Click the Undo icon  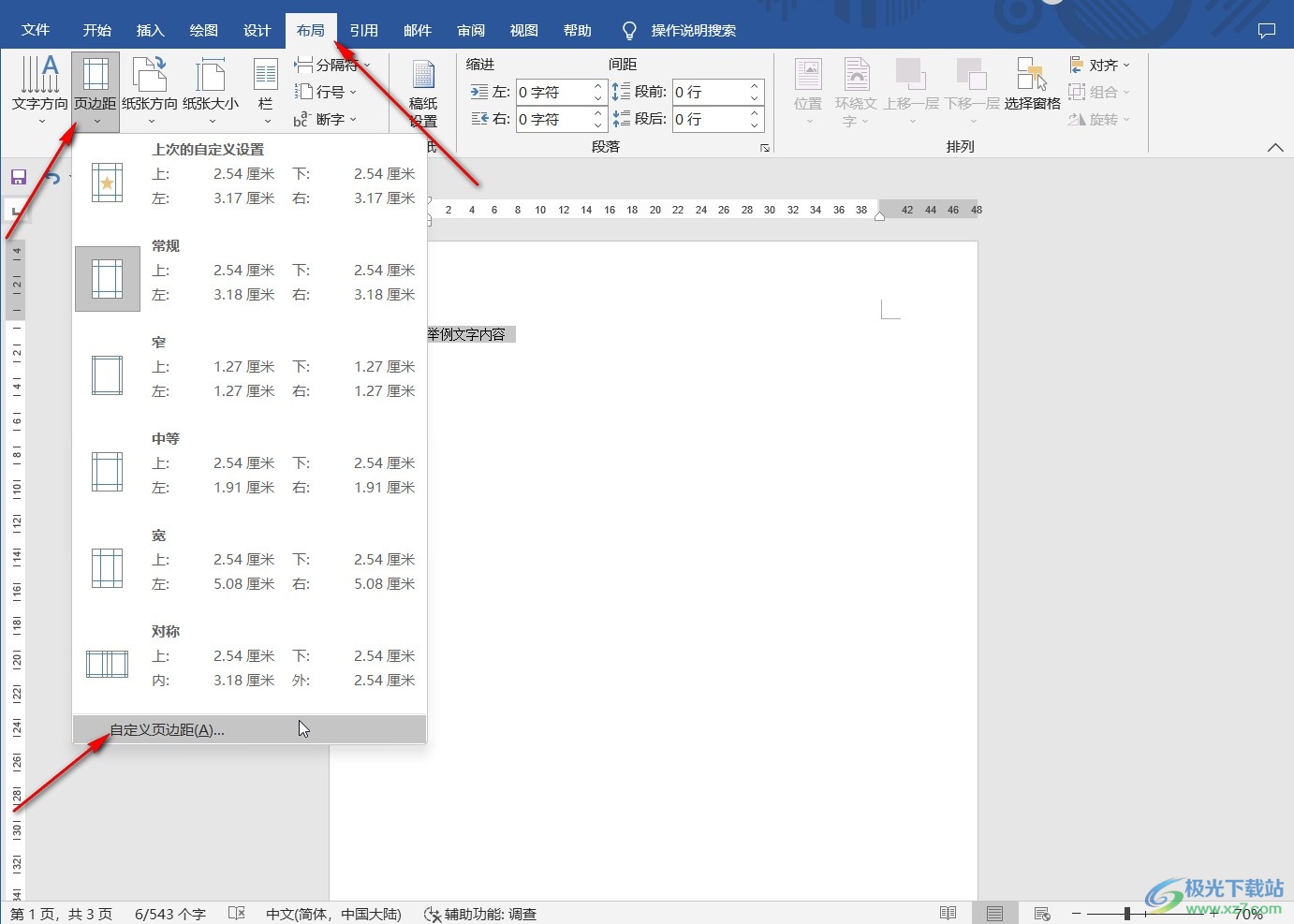pos(52,177)
